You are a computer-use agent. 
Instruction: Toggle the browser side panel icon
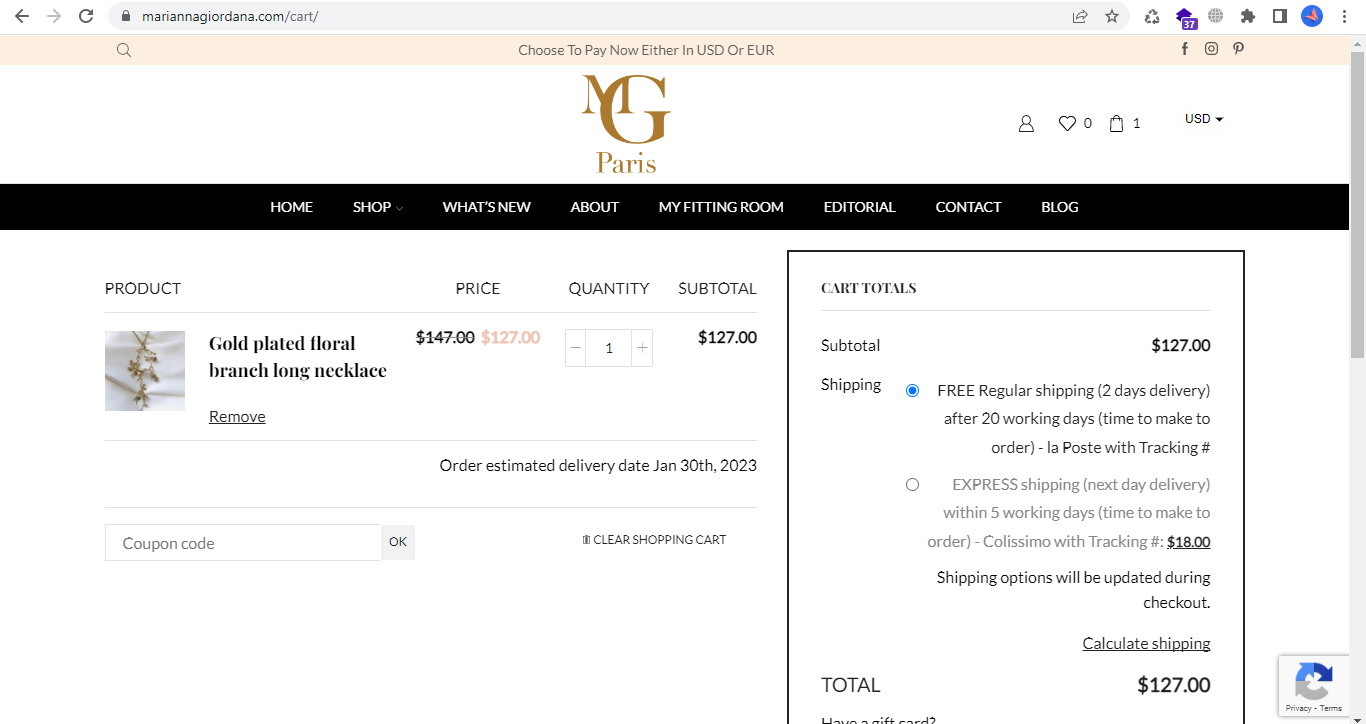1279,16
